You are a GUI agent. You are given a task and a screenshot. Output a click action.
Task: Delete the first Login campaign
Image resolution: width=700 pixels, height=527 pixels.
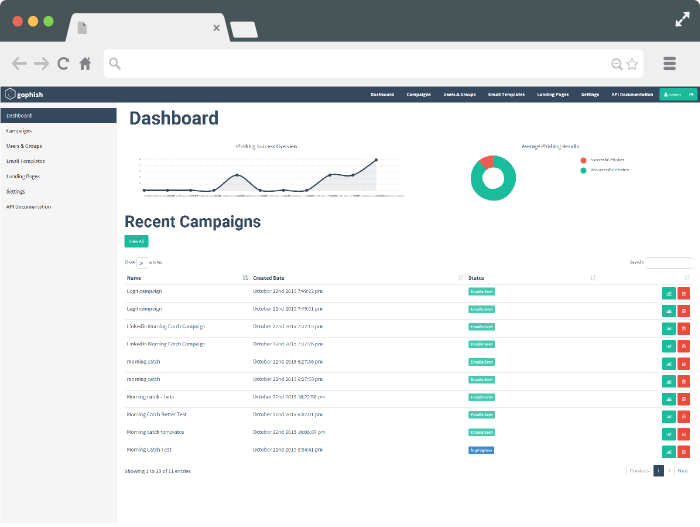(683, 293)
